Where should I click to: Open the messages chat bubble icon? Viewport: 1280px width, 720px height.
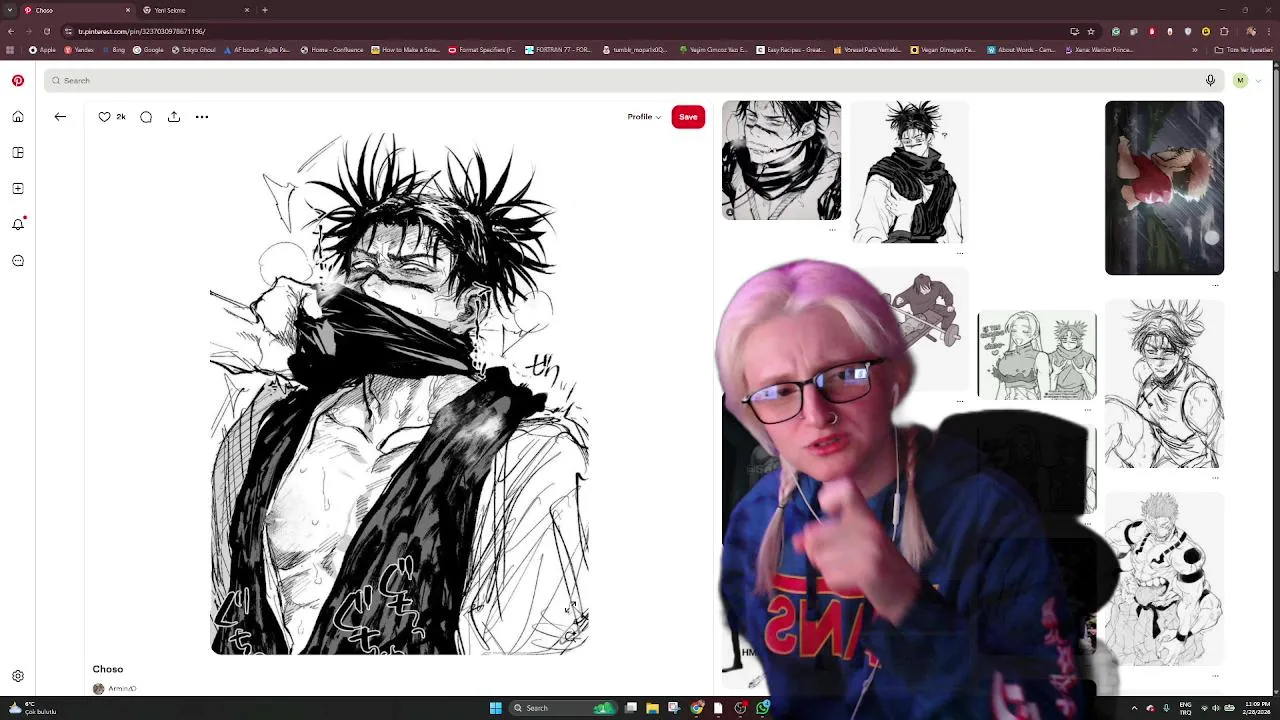(x=18, y=261)
